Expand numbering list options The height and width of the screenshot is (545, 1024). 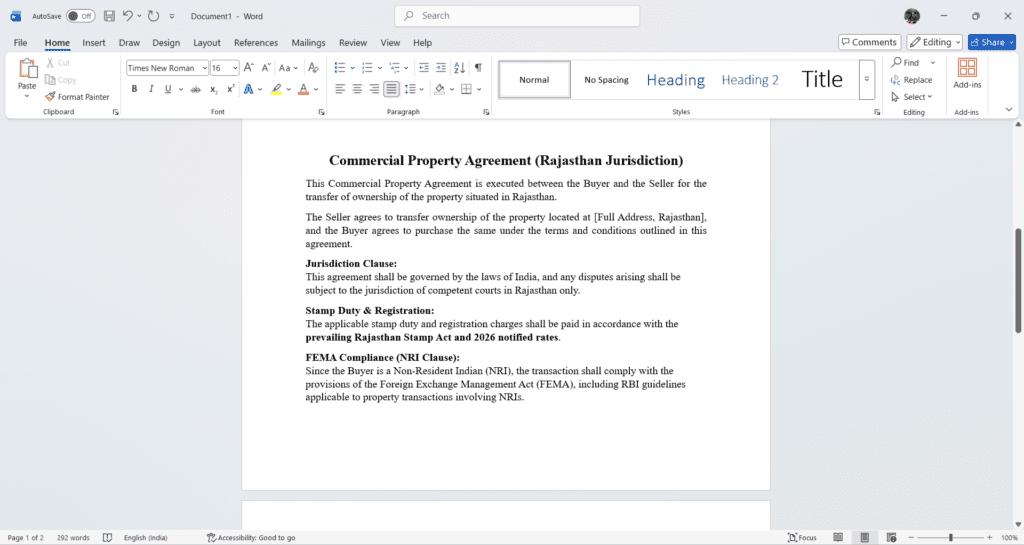pyautogui.click(x=380, y=68)
